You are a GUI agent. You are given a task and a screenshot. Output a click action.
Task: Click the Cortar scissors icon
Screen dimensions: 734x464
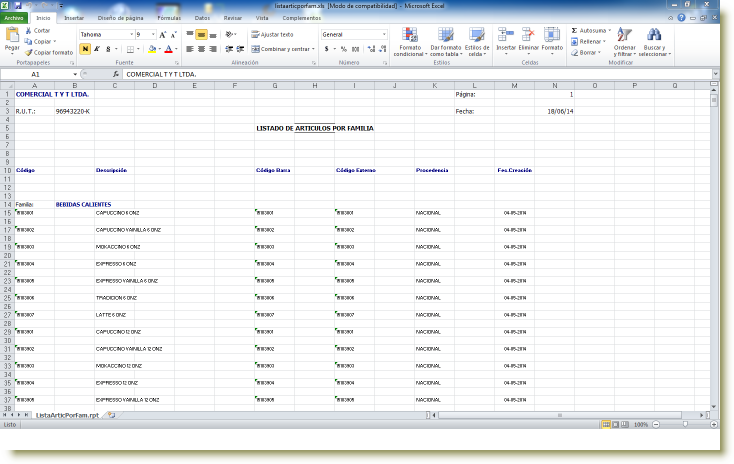click(28, 30)
